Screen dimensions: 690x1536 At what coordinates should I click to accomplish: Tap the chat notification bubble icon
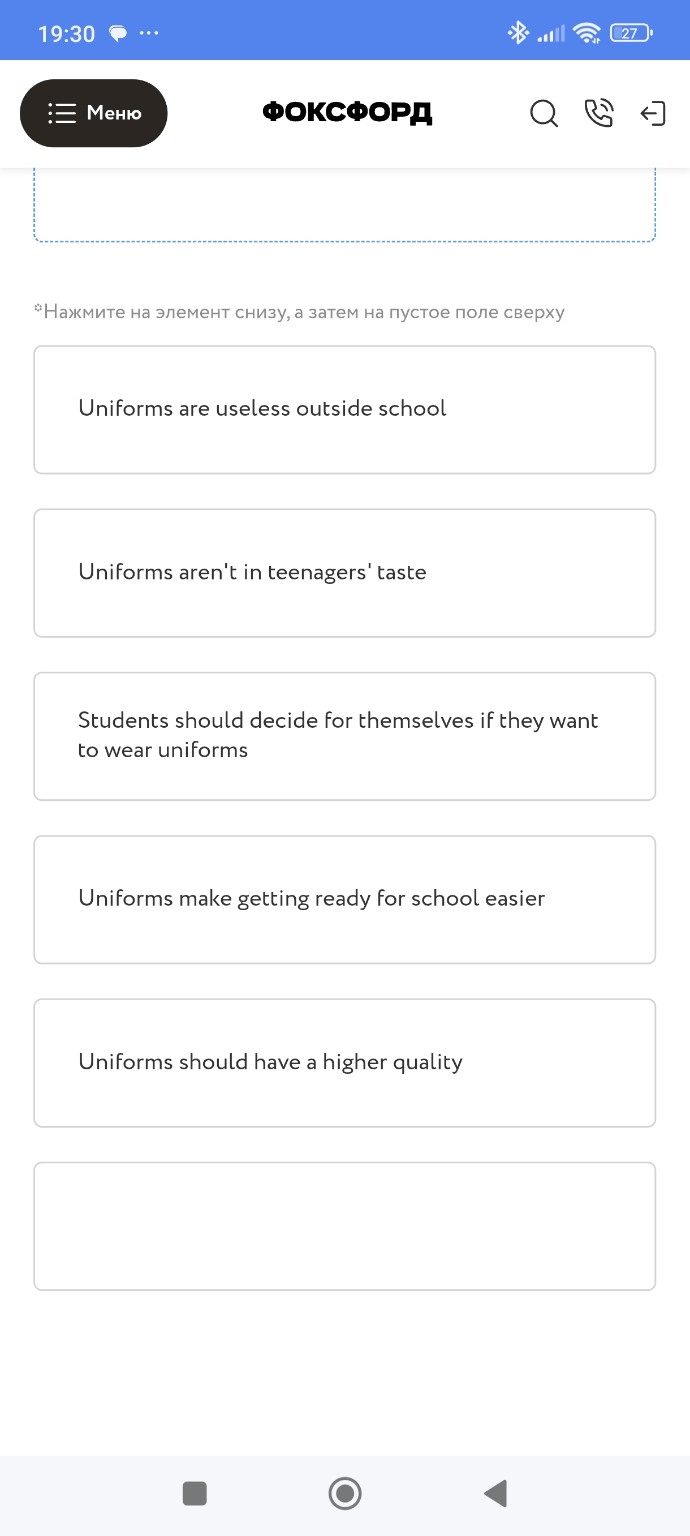tap(118, 33)
